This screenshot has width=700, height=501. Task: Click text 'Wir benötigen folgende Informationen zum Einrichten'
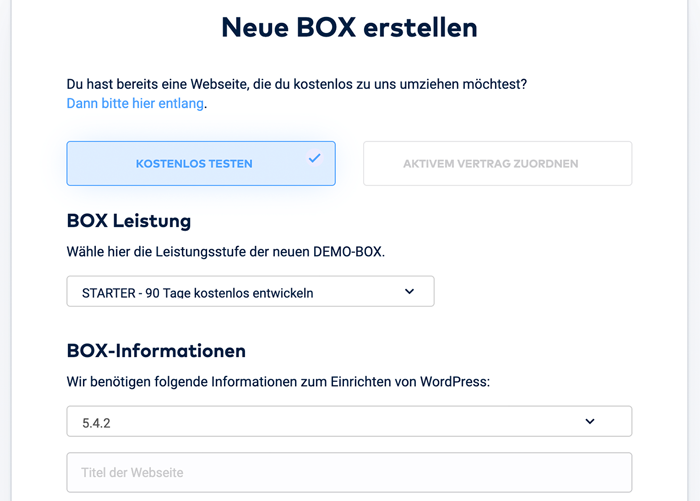pyautogui.click(x=228, y=382)
